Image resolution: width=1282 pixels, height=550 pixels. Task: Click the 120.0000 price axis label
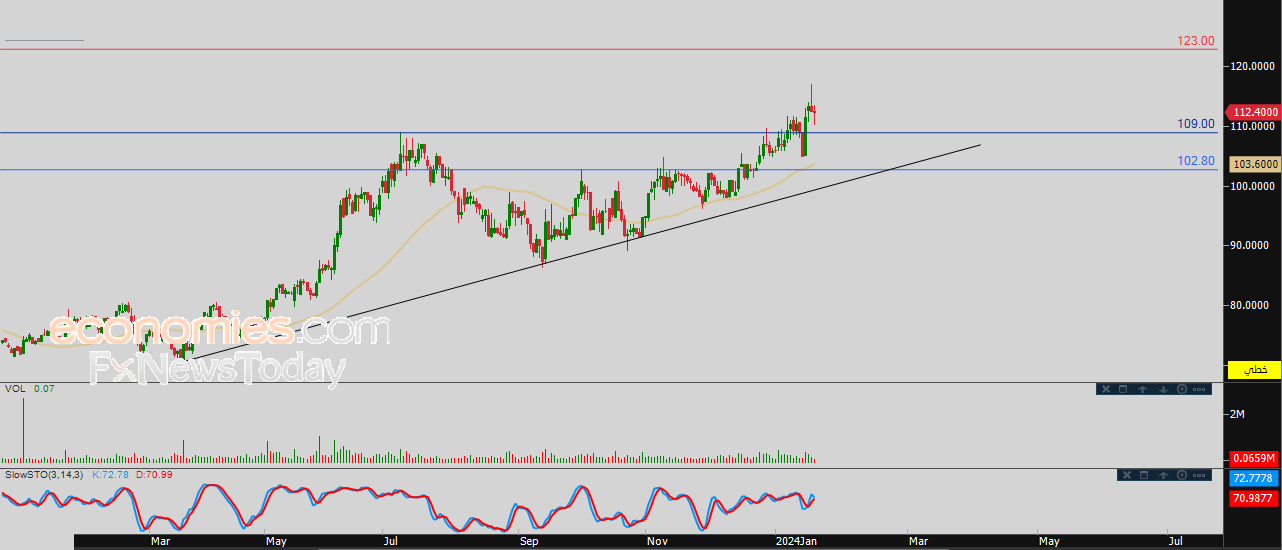1252,67
